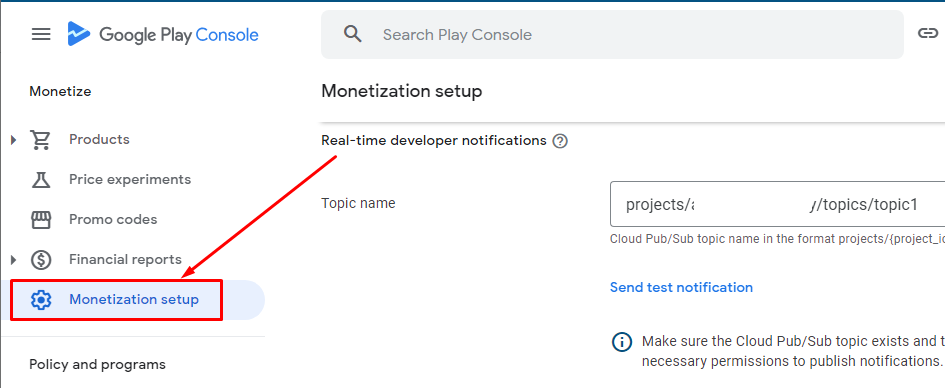Click the Topic name label
This screenshot has width=945, height=388.
[358, 203]
